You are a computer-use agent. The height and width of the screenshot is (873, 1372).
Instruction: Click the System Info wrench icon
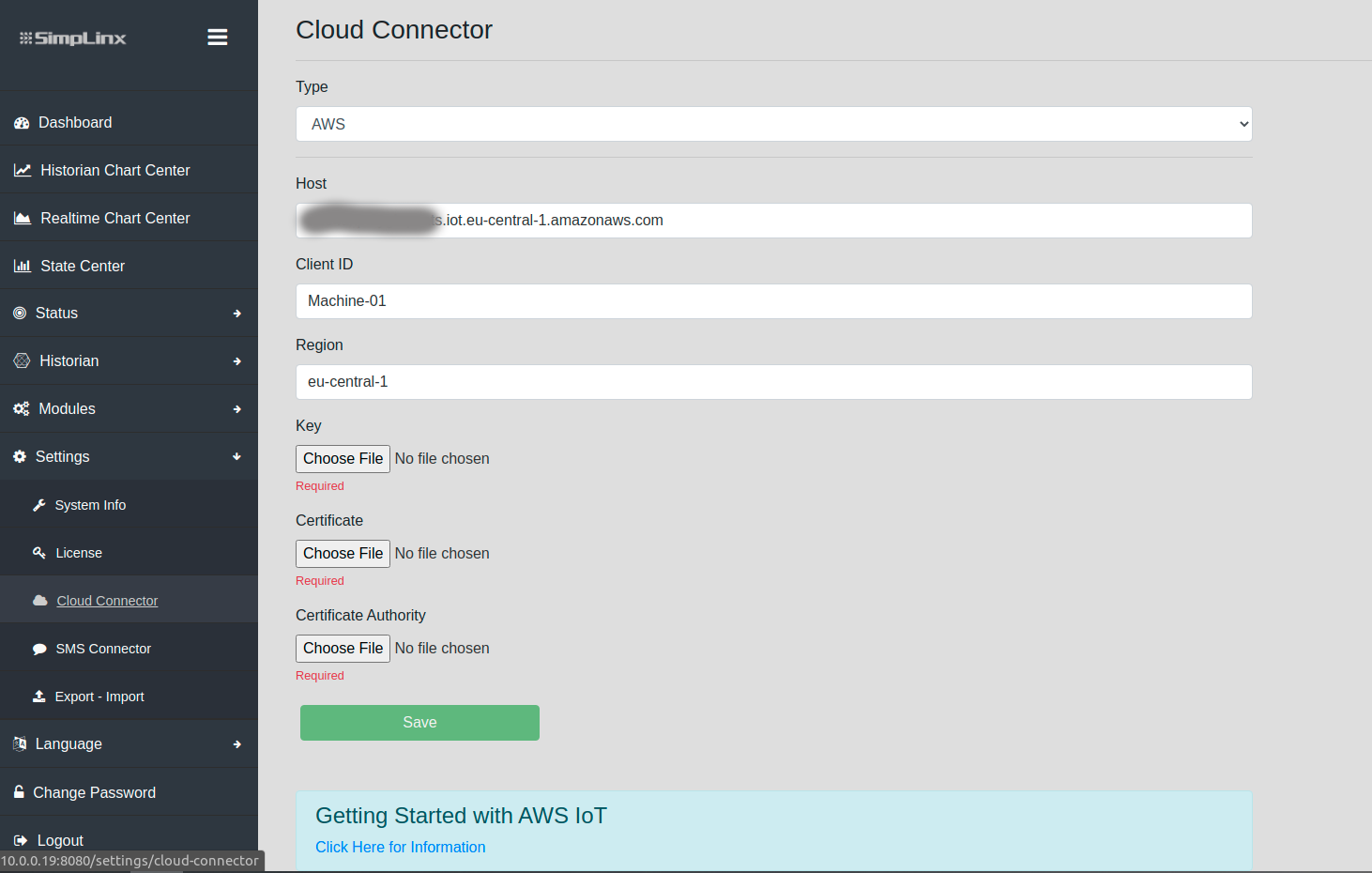tap(39, 505)
